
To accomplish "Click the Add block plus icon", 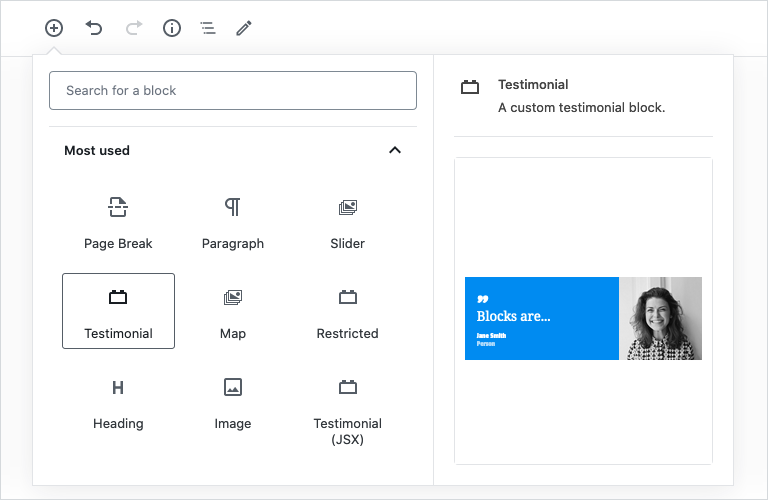I will [x=54, y=28].
